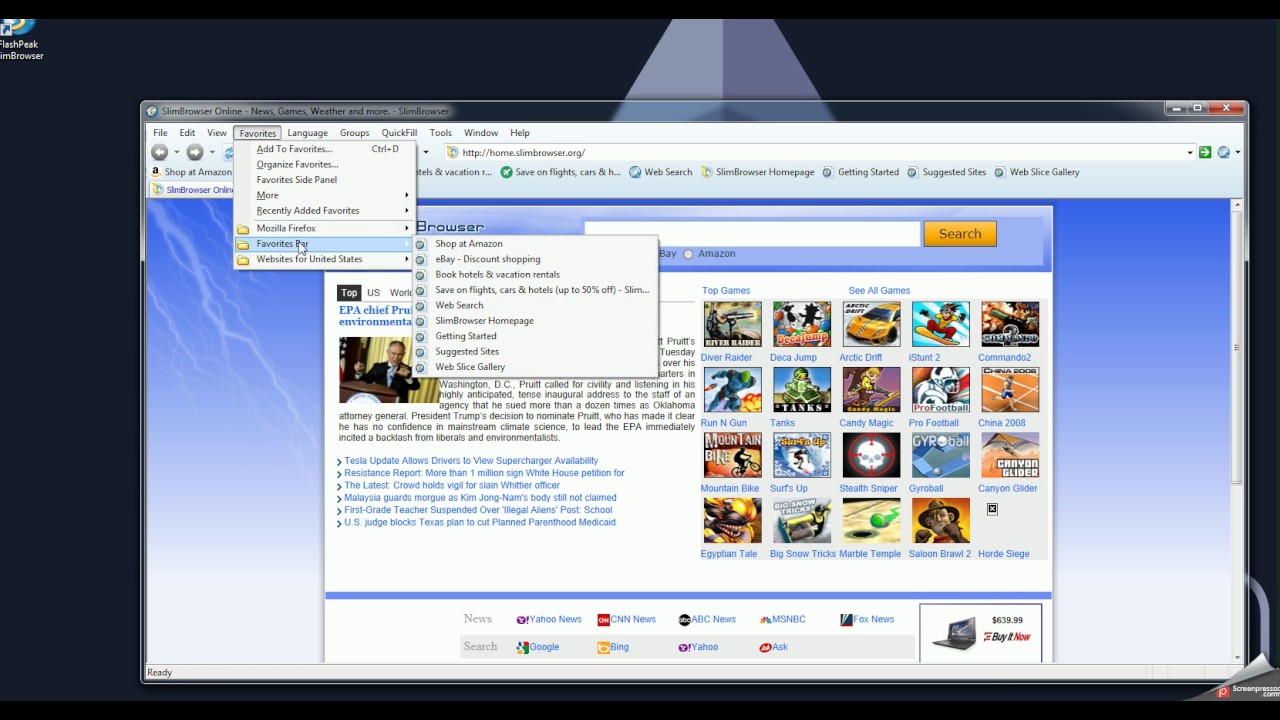This screenshot has height=720, width=1280.
Task: Toggle the Favorites Bar menu entry
Action: tap(282, 243)
